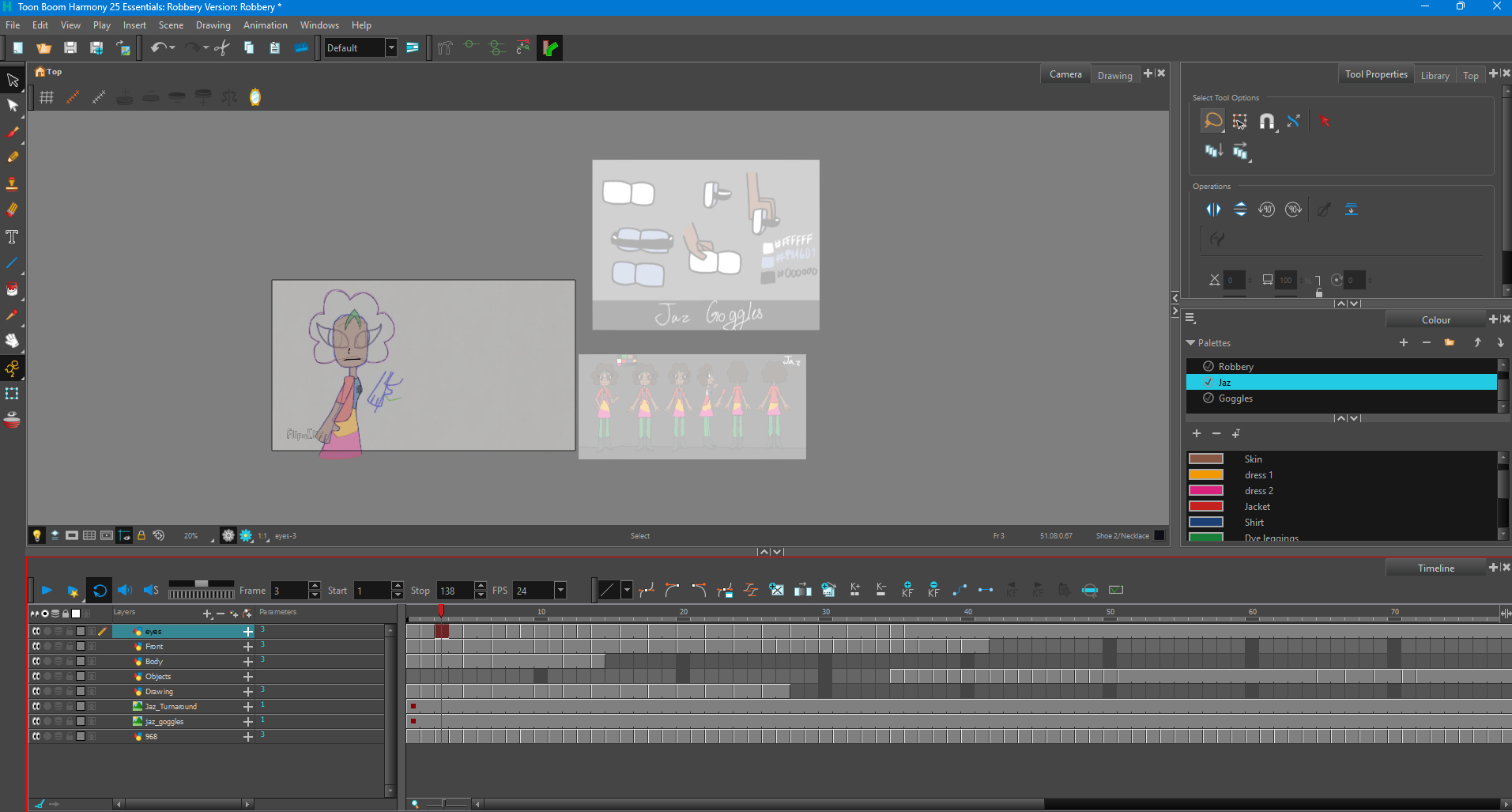
Task: Select the Lasso selection mode
Action: 1212,121
